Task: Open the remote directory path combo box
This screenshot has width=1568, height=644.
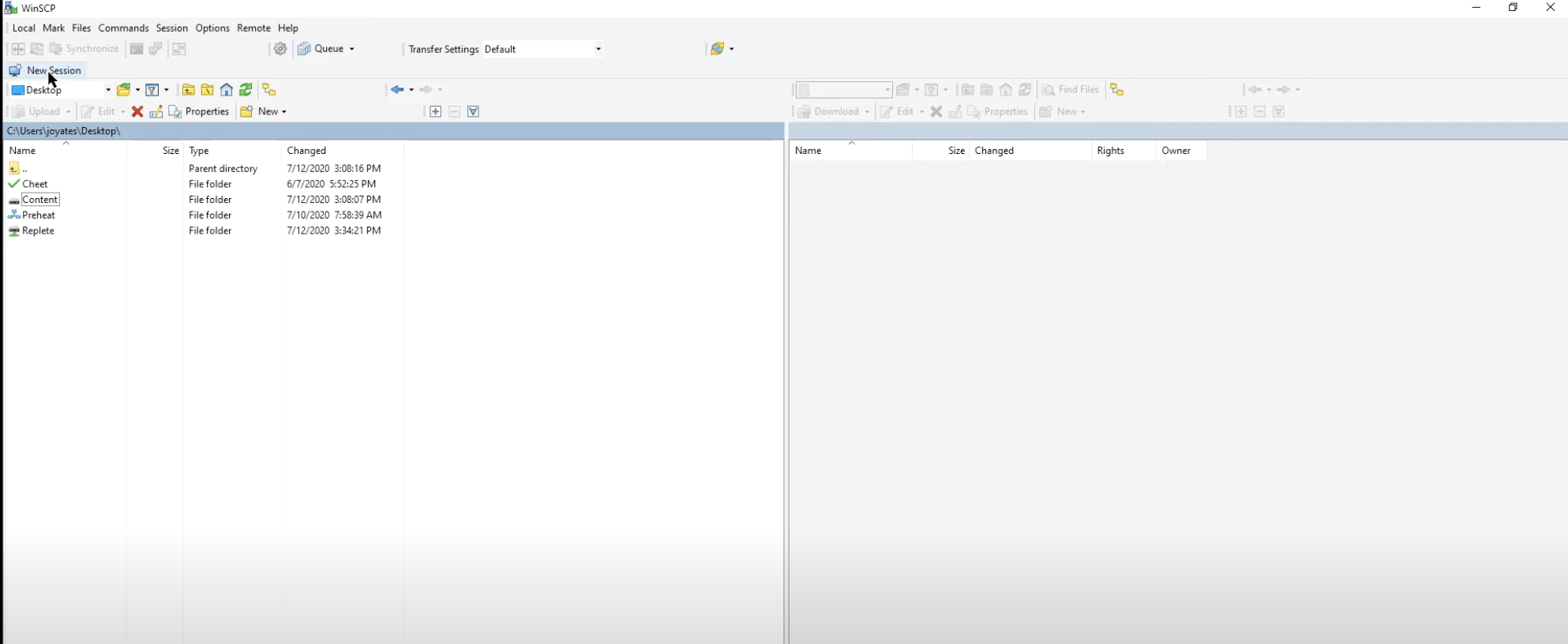Action: pos(843,90)
